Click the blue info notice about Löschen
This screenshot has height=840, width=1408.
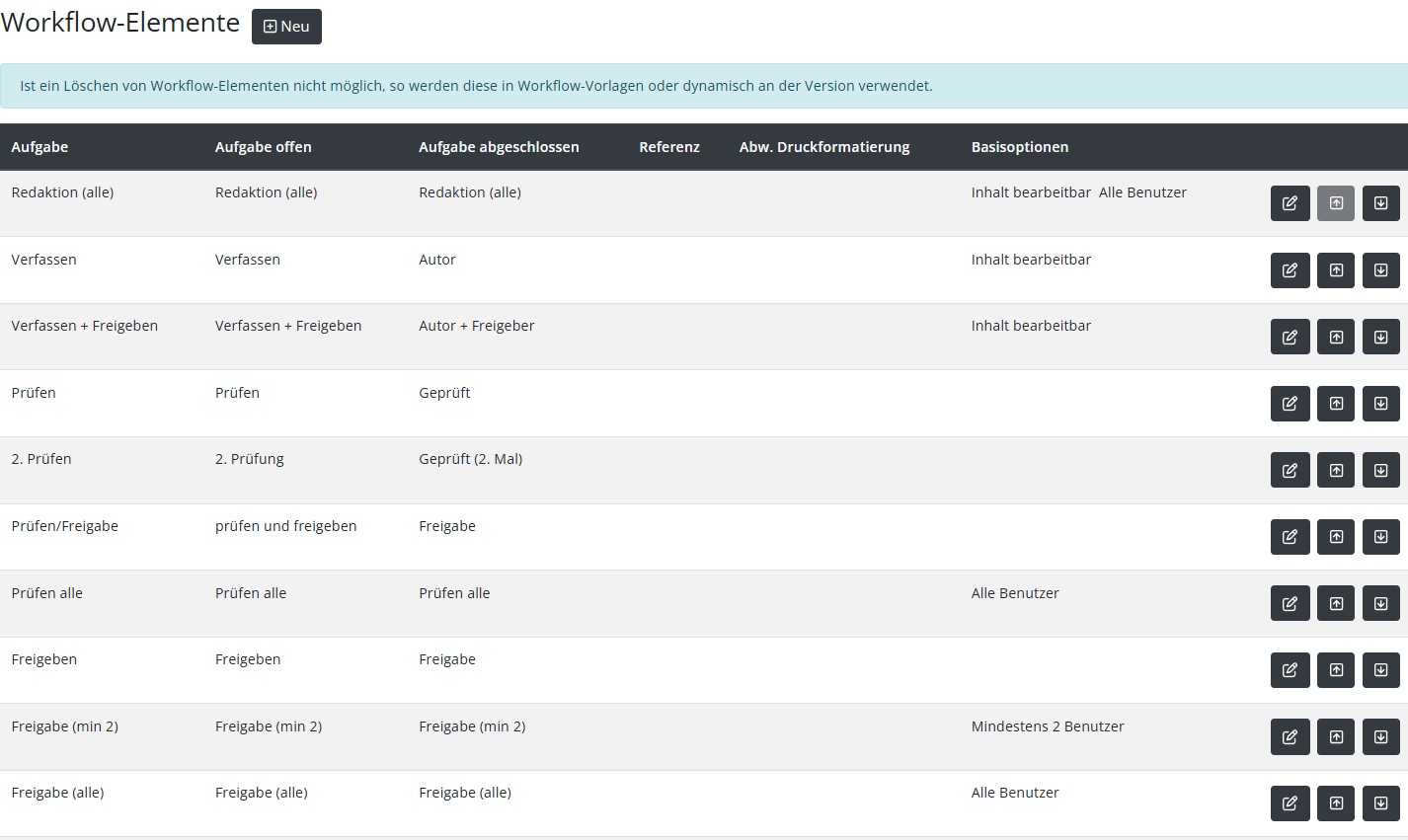point(704,86)
